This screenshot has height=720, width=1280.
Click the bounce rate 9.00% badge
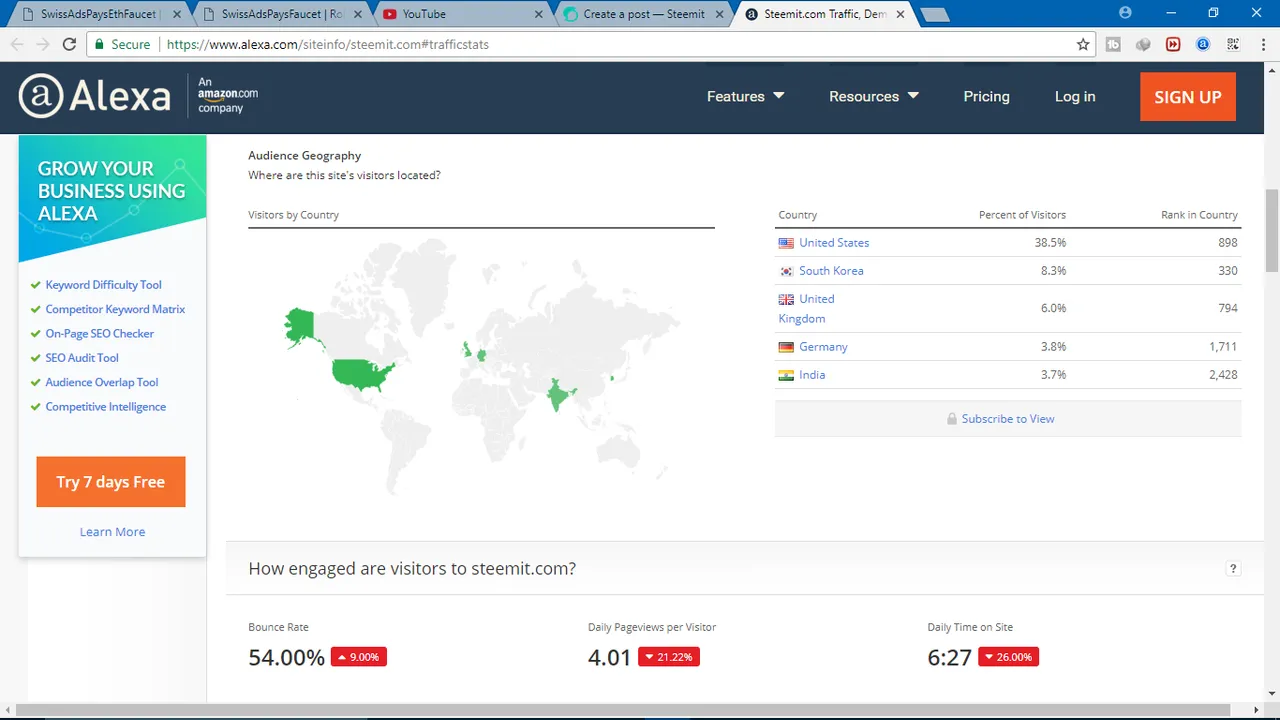(358, 657)
